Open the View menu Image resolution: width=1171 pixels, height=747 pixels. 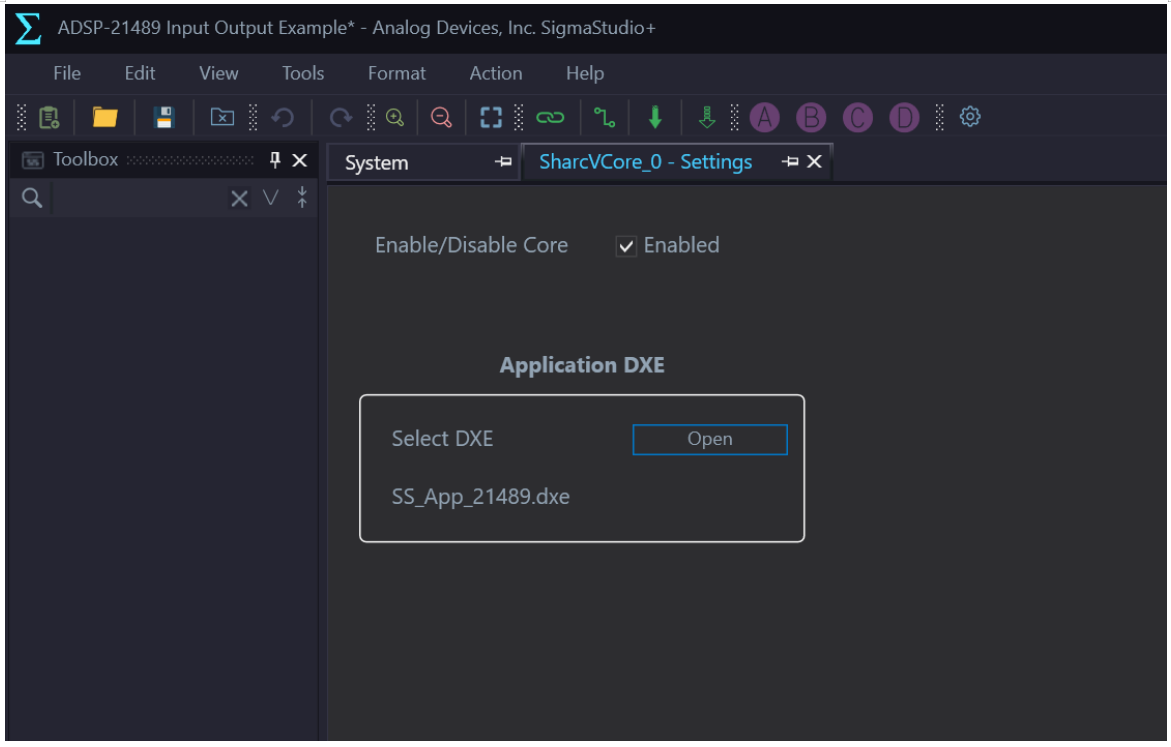coord(219,73)
